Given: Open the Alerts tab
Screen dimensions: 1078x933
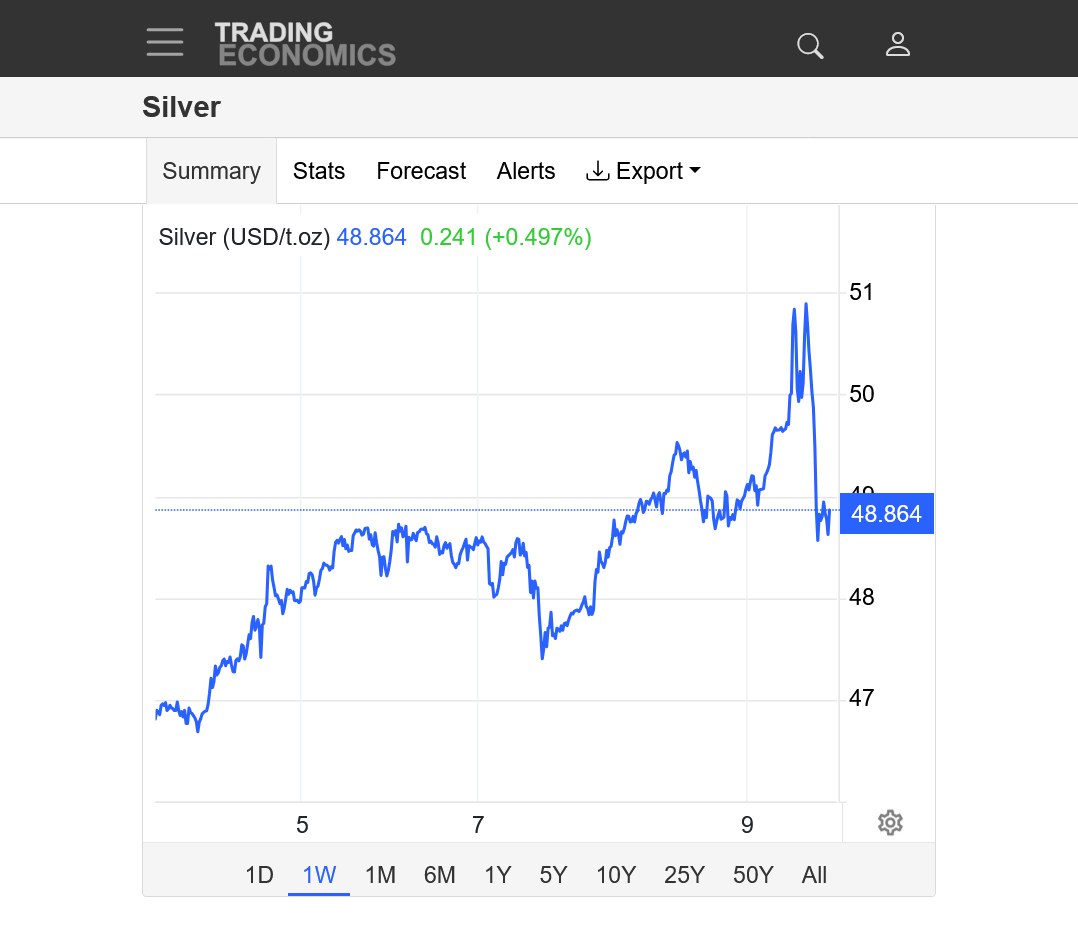Looking at the screenshot, I should tap(526, 171).
